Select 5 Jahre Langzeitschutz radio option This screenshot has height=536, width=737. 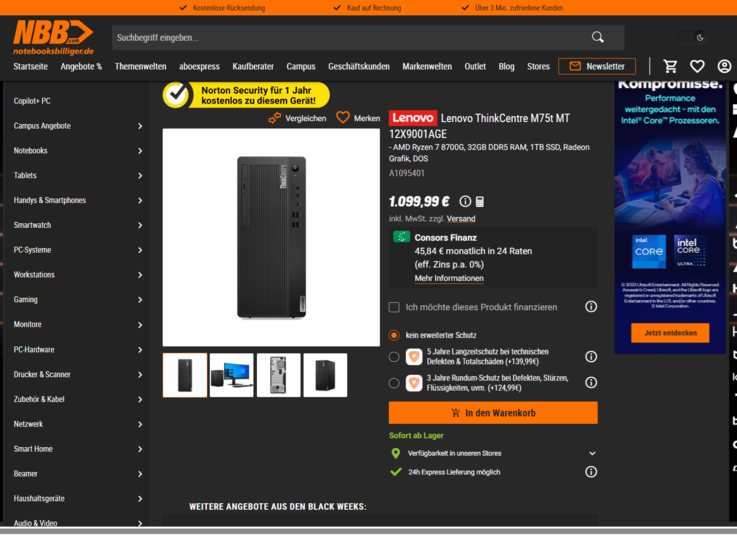click(394, 357)
